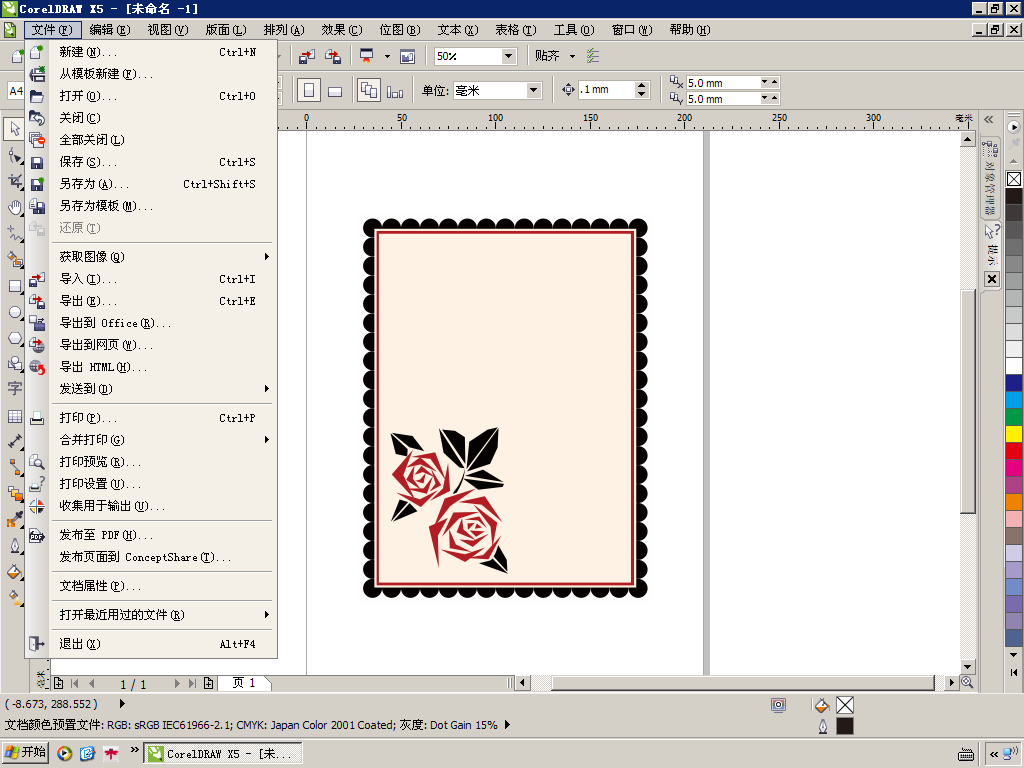Select the Interactive fill tool
The height and width of the screenshot is (768, 1024).
coord(14,596)
